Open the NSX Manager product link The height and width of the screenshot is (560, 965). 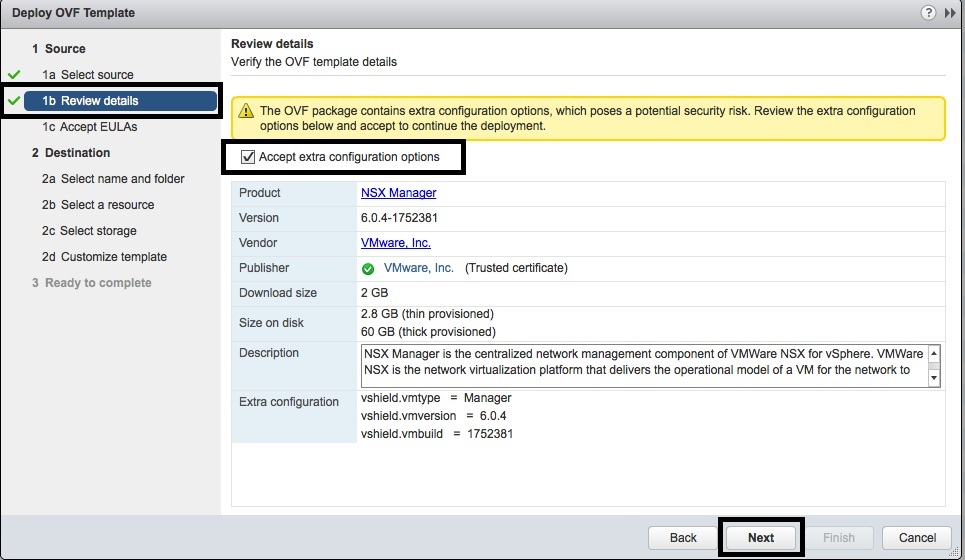point(398,193)
